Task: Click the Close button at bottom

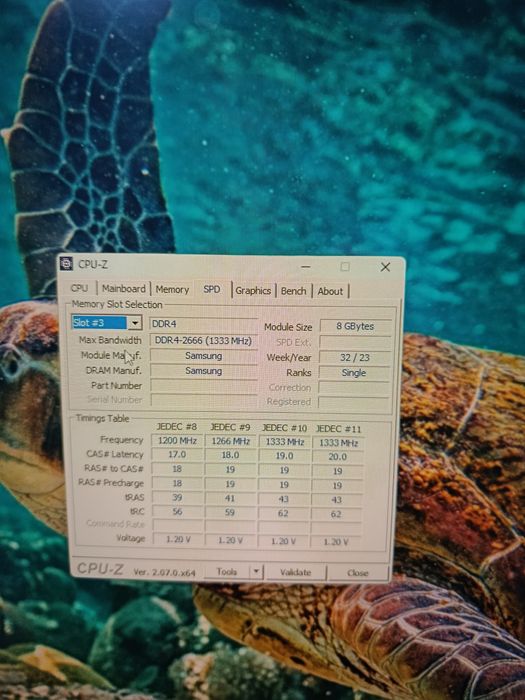Action: 358,573
